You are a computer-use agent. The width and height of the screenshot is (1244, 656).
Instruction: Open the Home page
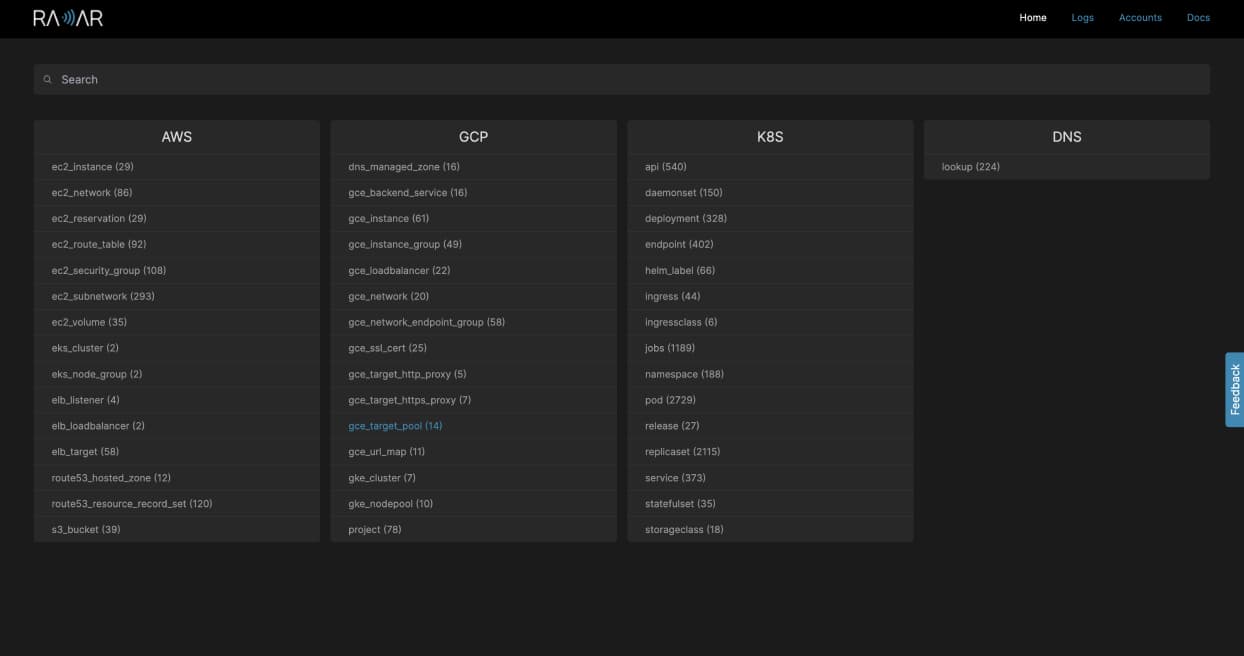coord(1033,18)
